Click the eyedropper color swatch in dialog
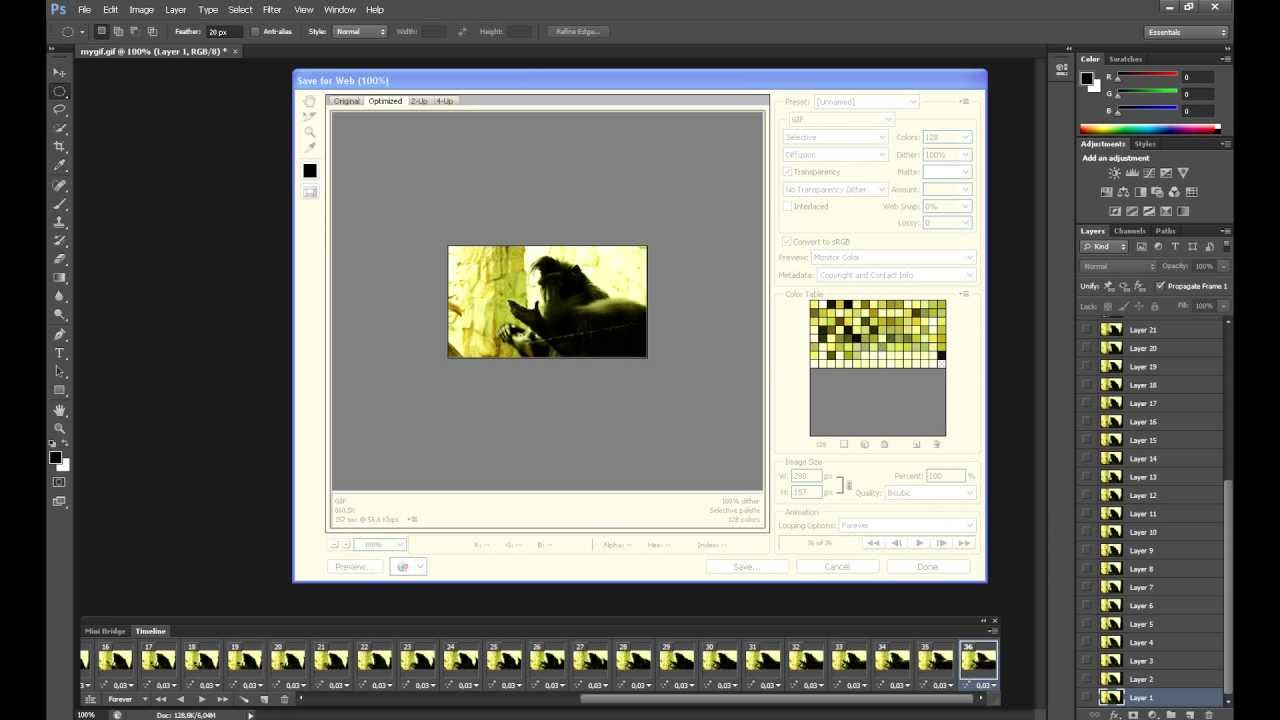This screenshot has width=1280, height=720. click(x=310, y=171)
